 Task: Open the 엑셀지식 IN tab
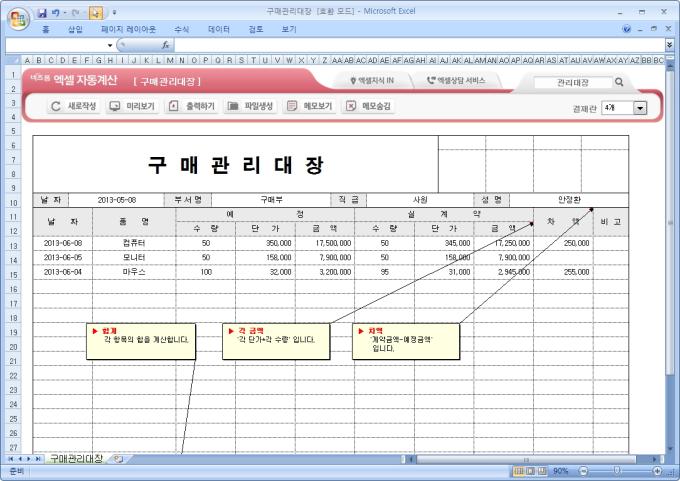pyautogui.click(x=372, y=81)
